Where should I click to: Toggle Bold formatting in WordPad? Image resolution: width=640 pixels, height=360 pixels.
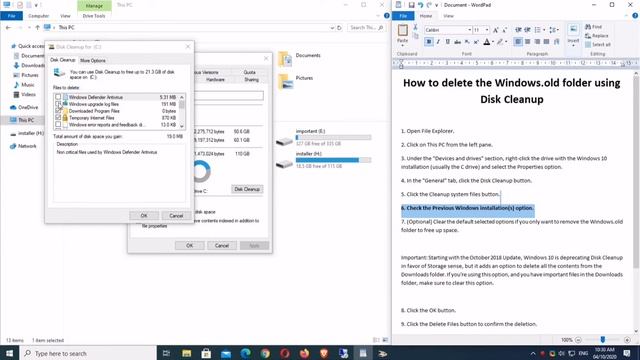point(429,42)
